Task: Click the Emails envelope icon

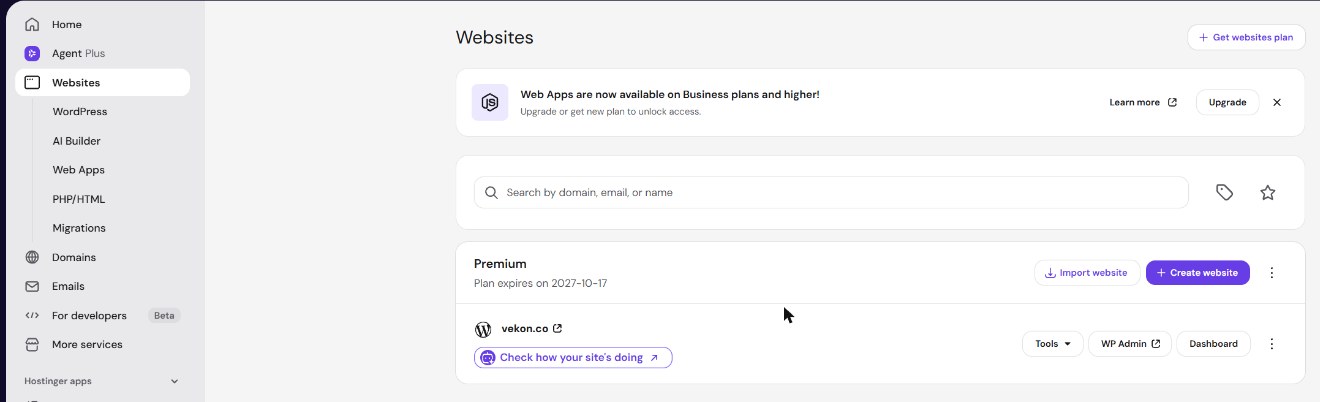Action: click(32, 286)
